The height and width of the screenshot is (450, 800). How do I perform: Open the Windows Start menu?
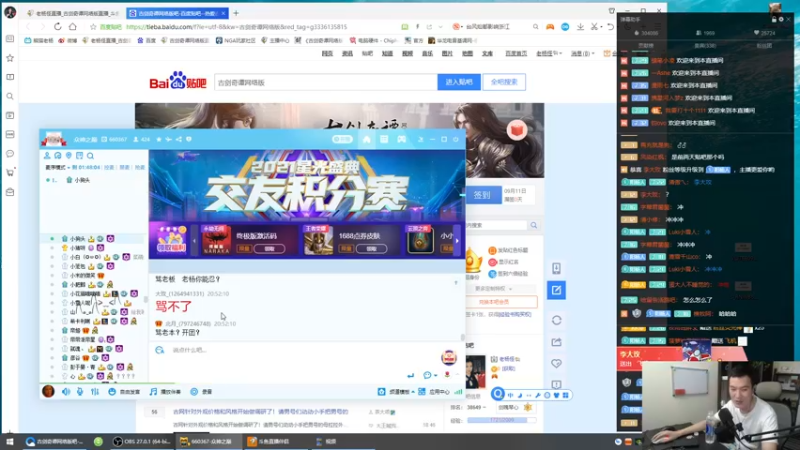pos(9,442)
